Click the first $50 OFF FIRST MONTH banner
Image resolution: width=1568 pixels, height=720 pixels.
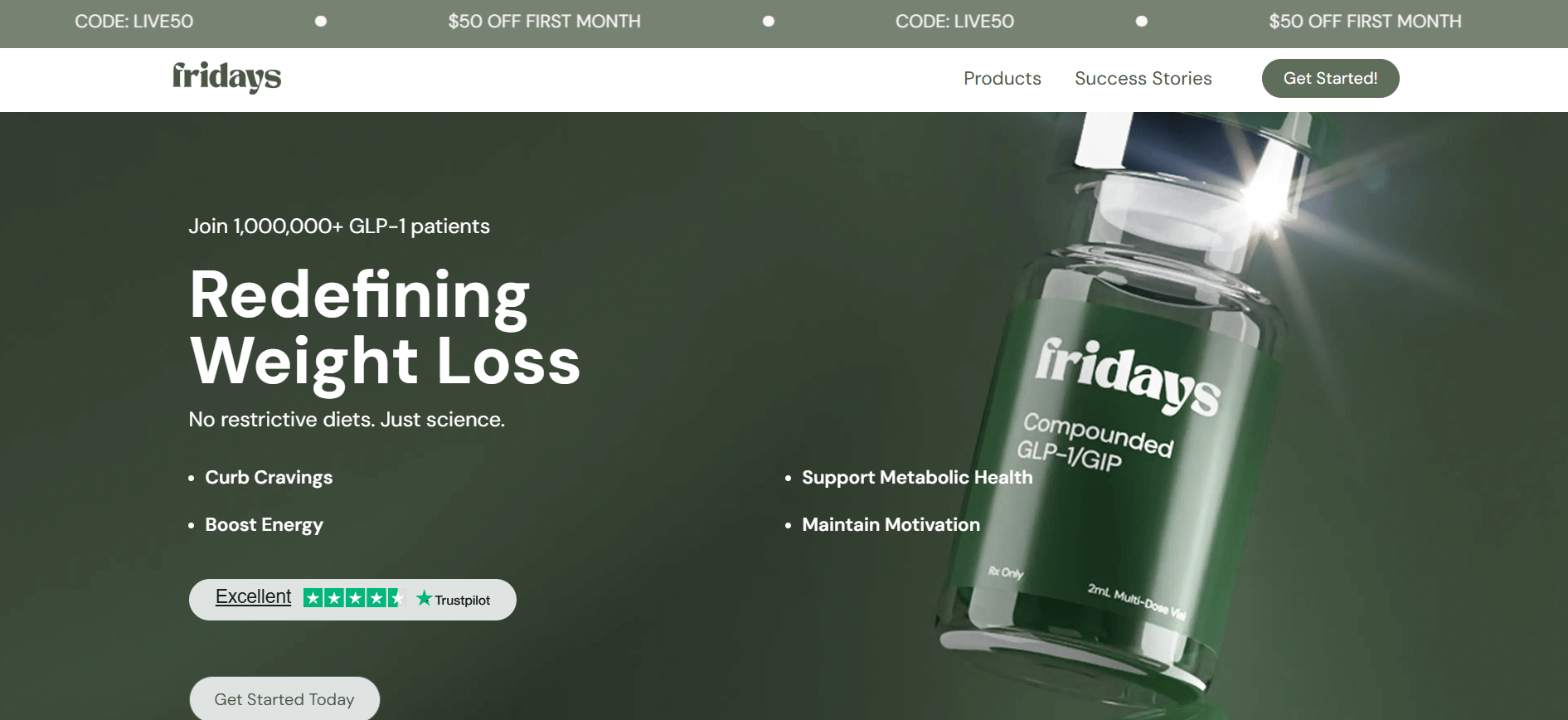tap(544, 22)
